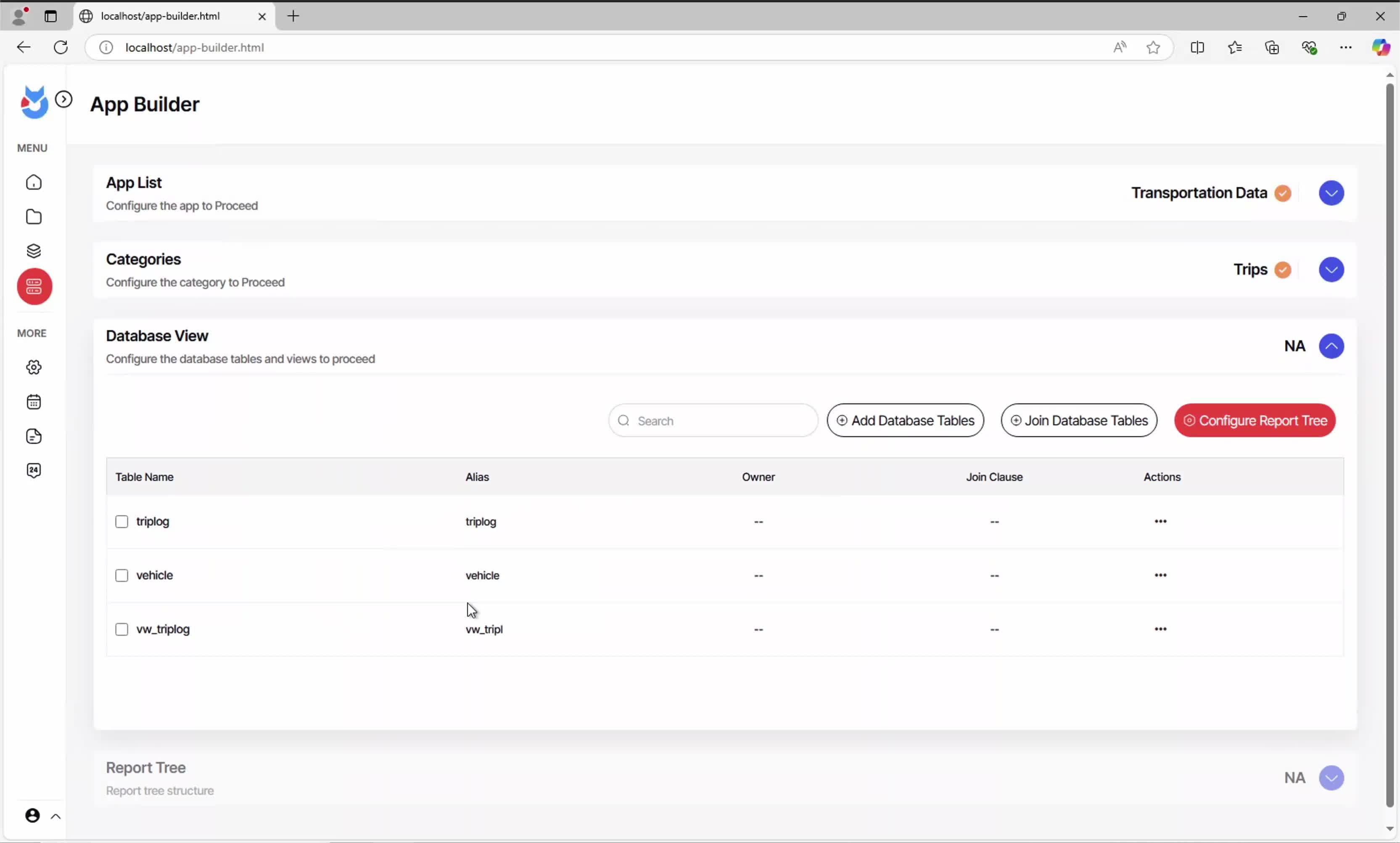Expand the Categories section chevron
The height and width of the screenshot is (843, 1400).
(1331, 269)
